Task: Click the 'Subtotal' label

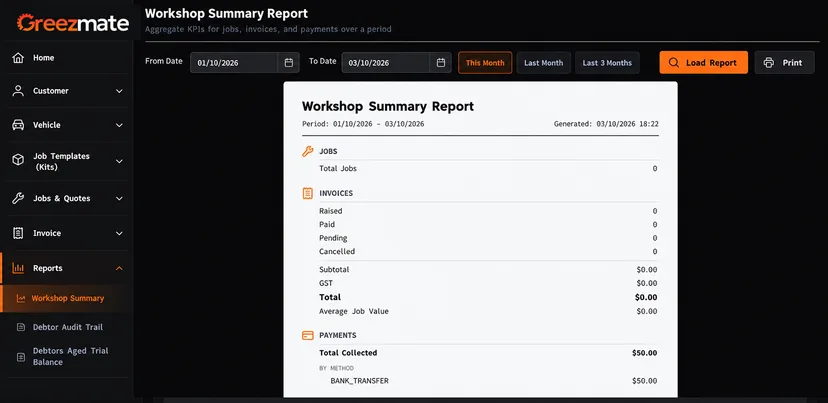Action: coord(334,270)
